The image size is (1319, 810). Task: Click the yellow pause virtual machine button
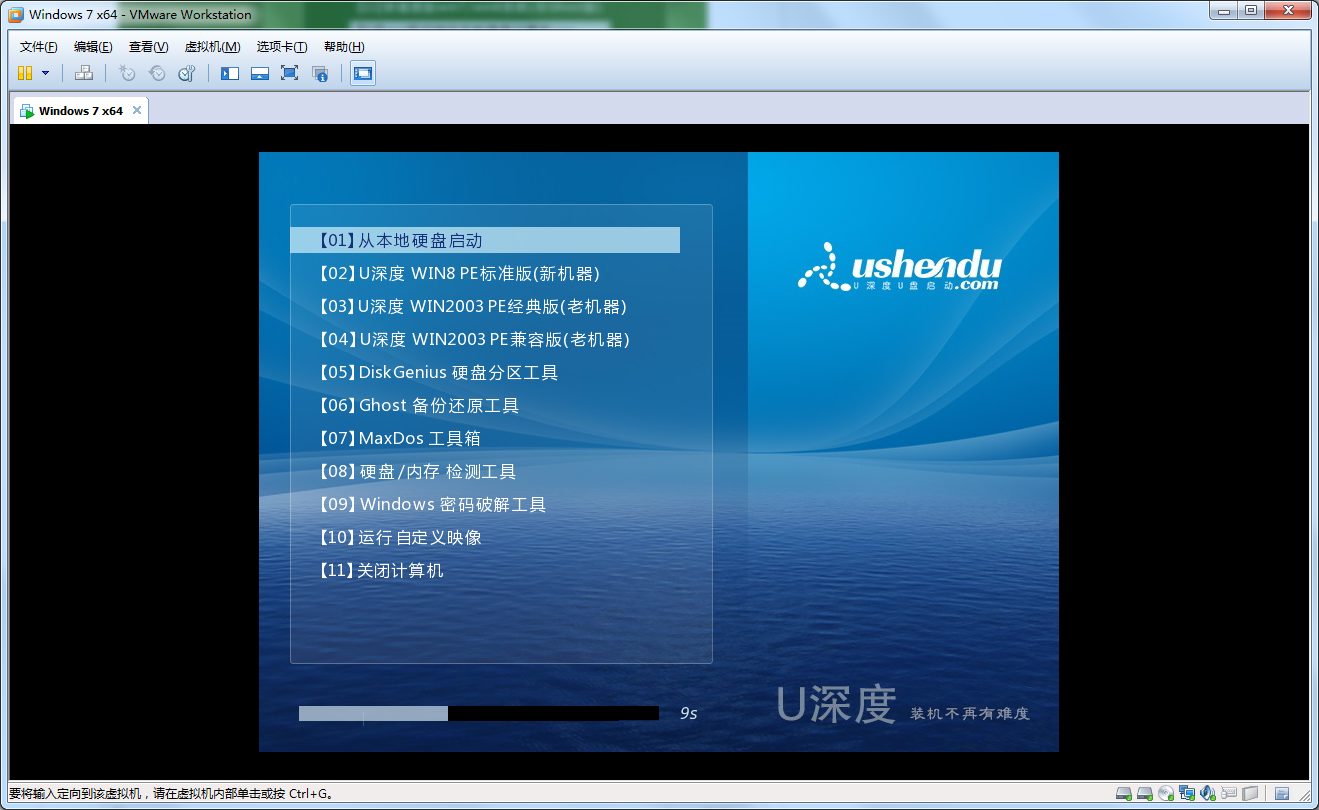click(25, 73)
